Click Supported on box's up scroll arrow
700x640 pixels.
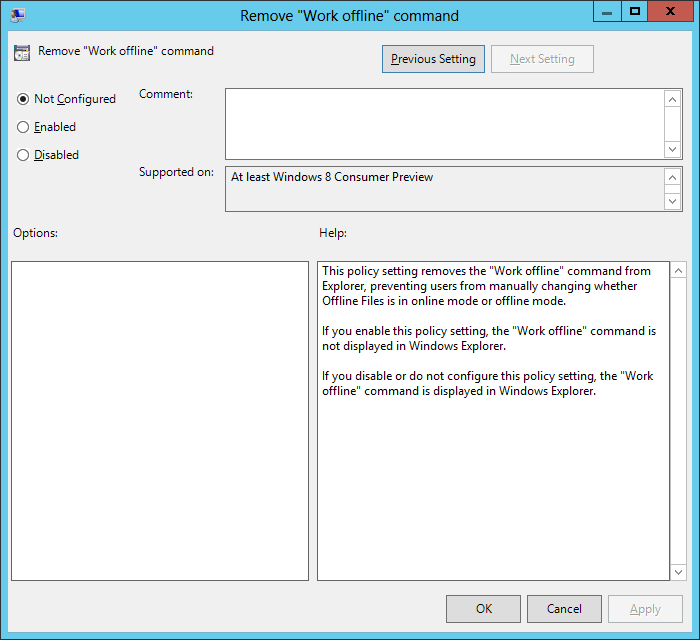coord(673,177)
